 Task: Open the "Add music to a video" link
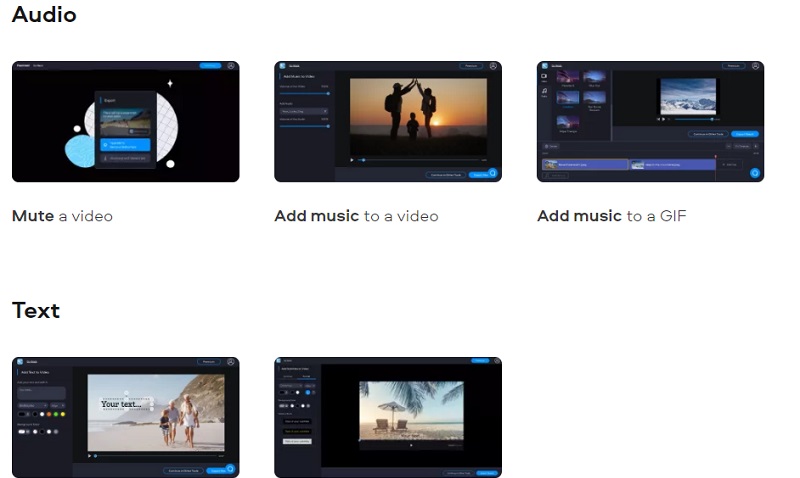356,216
